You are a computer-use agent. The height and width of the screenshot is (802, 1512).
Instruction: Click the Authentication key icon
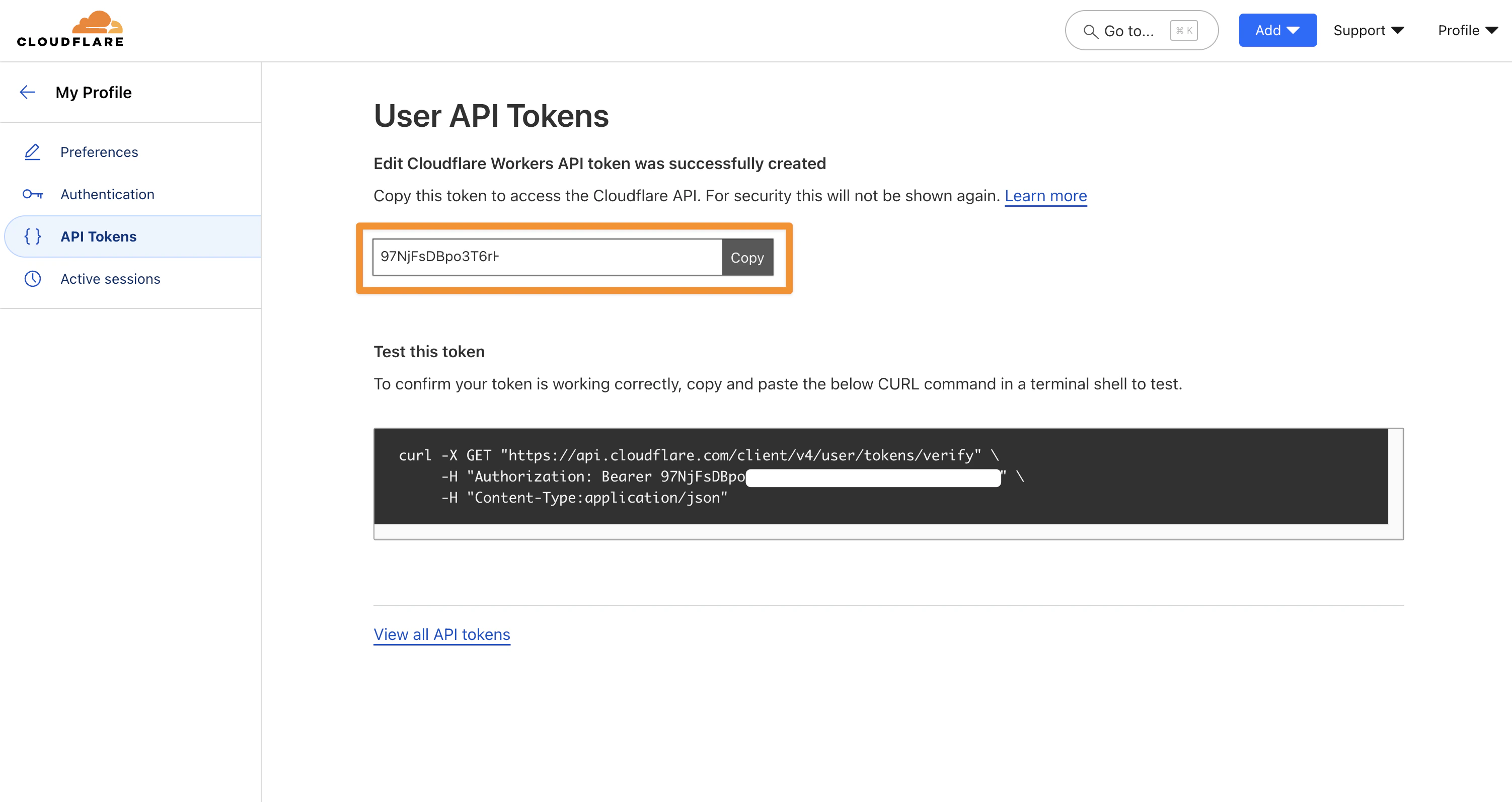click(x=32, y=194)
